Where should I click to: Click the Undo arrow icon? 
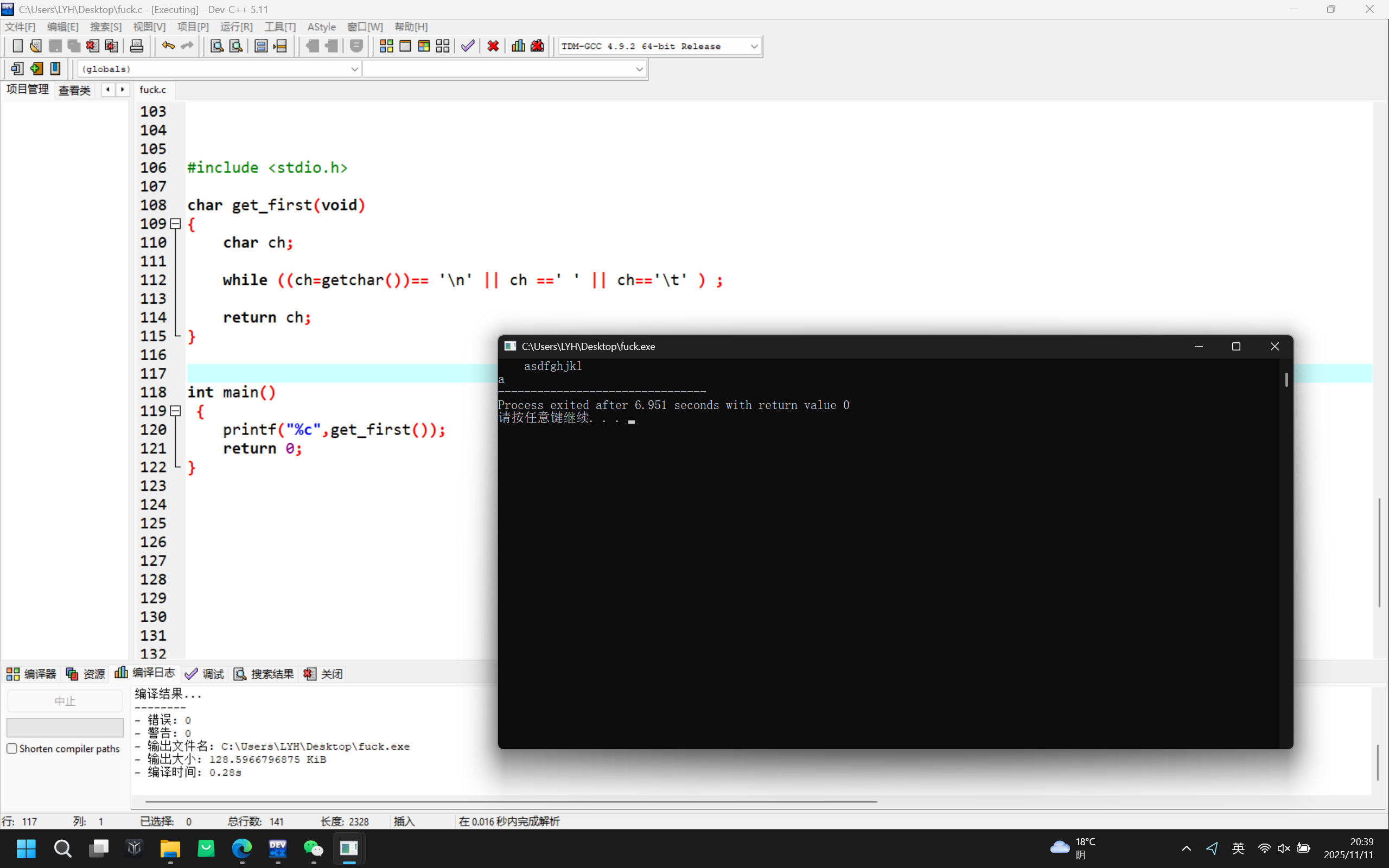point(168,46)
